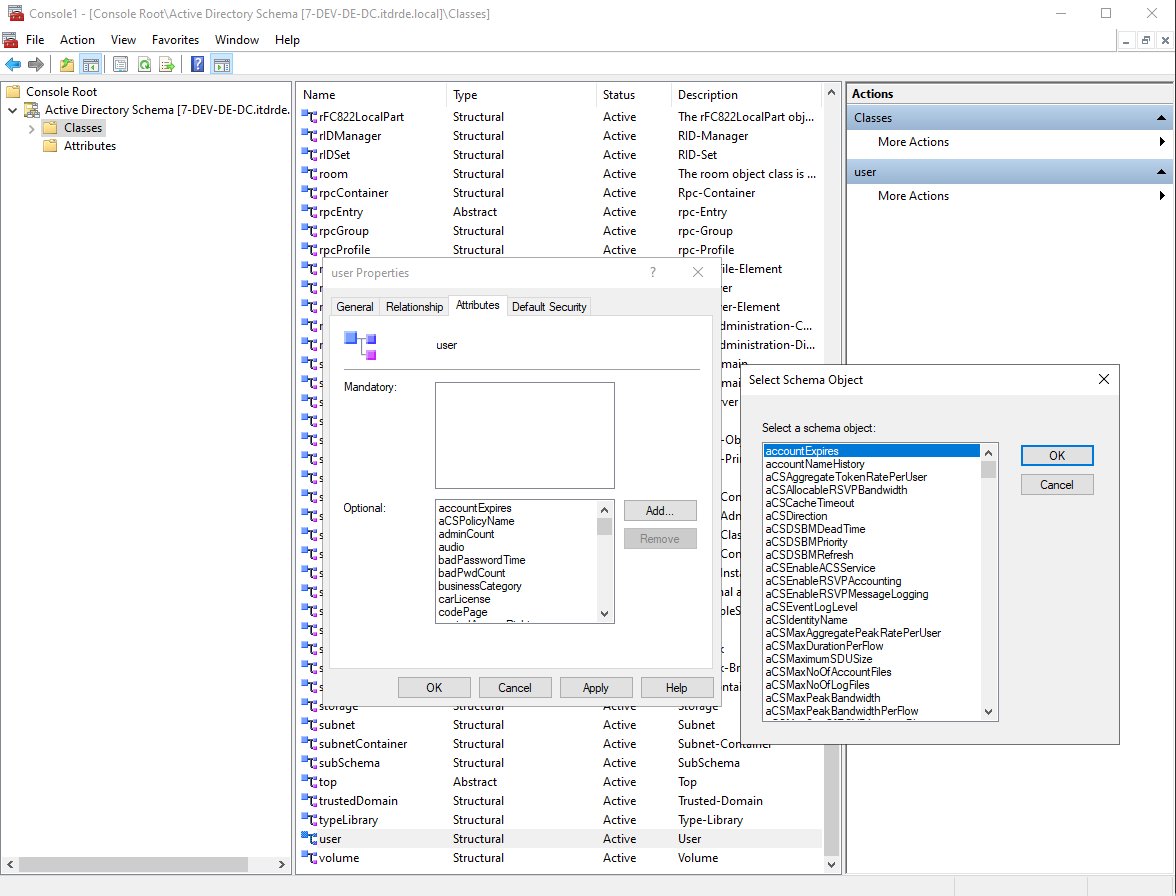Click the class icon beside typeLibrary
This screenshot has height=896, width=1176.
coord(309,820)
